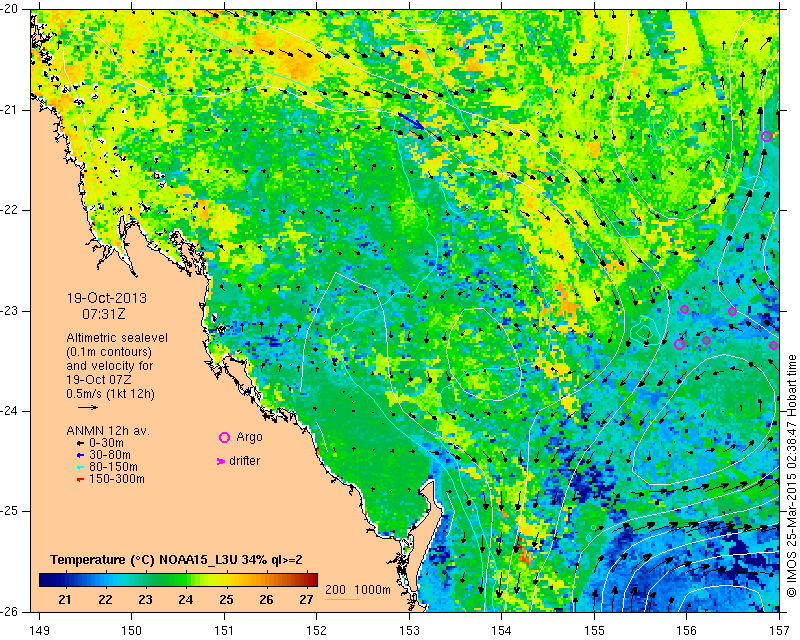Click the blue ANMN current arrow near 153°E, -21°
Screen dimensions: 800x640
(x=411, y=121)
